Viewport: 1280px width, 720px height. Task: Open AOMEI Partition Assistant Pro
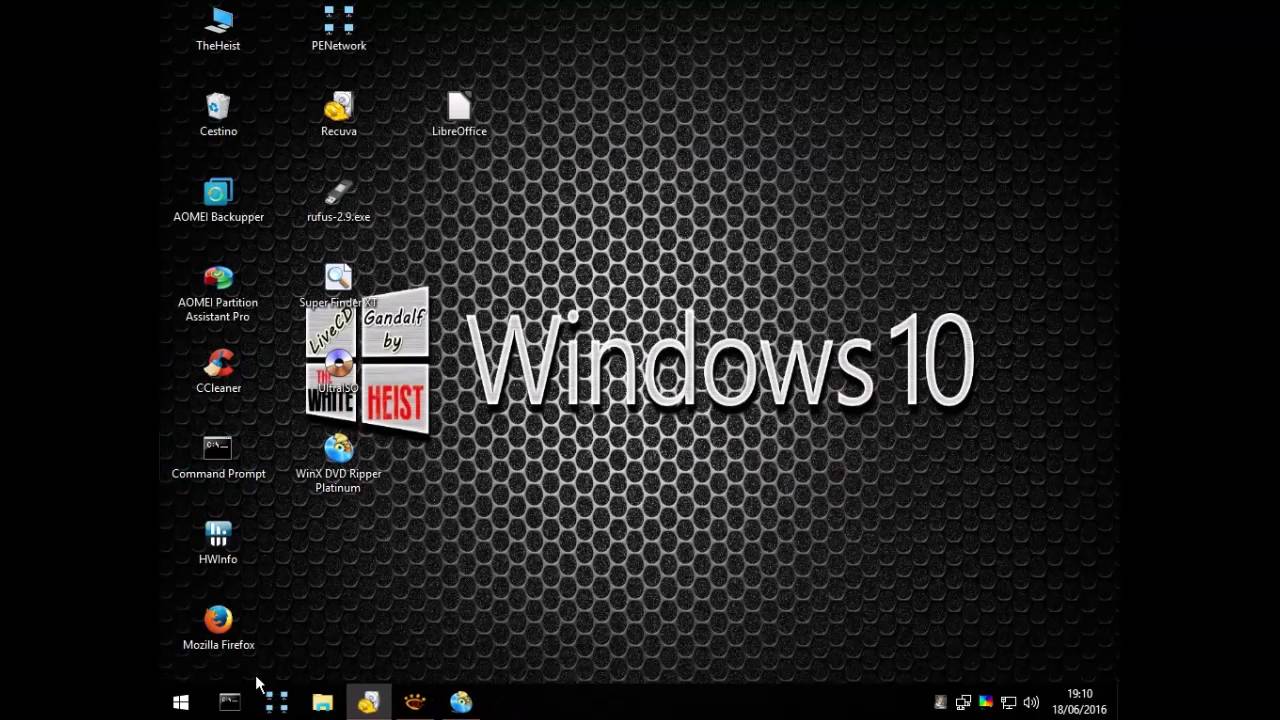[218, 293]
